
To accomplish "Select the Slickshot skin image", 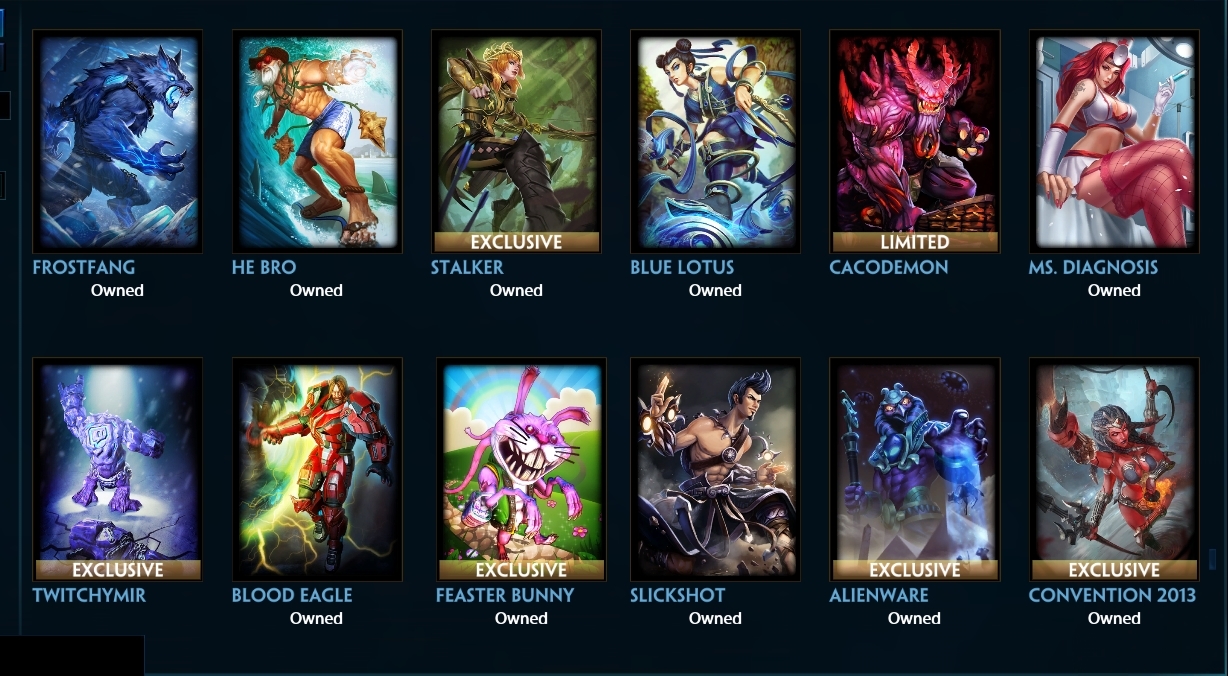I will pos(715,469).
